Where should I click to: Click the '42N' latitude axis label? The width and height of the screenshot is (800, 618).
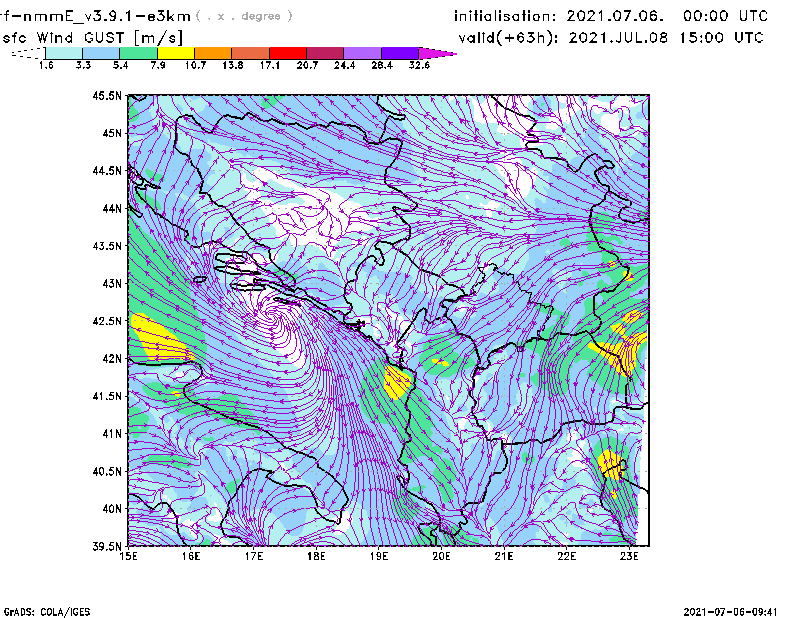point(112,359)
